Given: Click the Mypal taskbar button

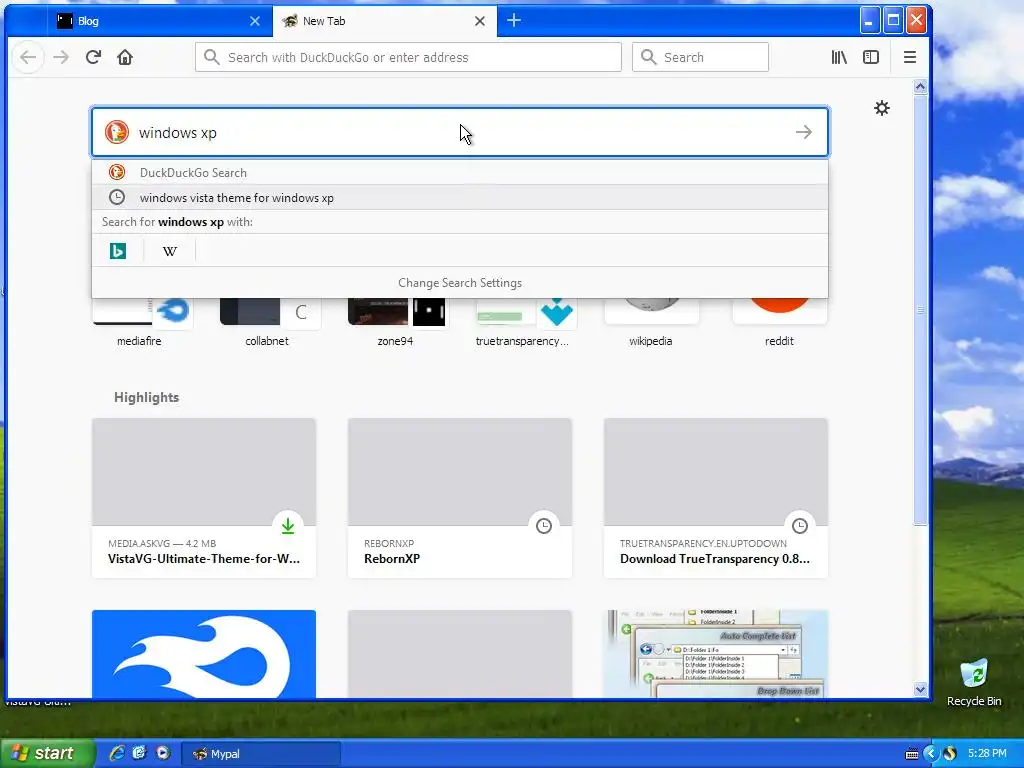Looking at the screenshot, I should [x=260, y=754].
